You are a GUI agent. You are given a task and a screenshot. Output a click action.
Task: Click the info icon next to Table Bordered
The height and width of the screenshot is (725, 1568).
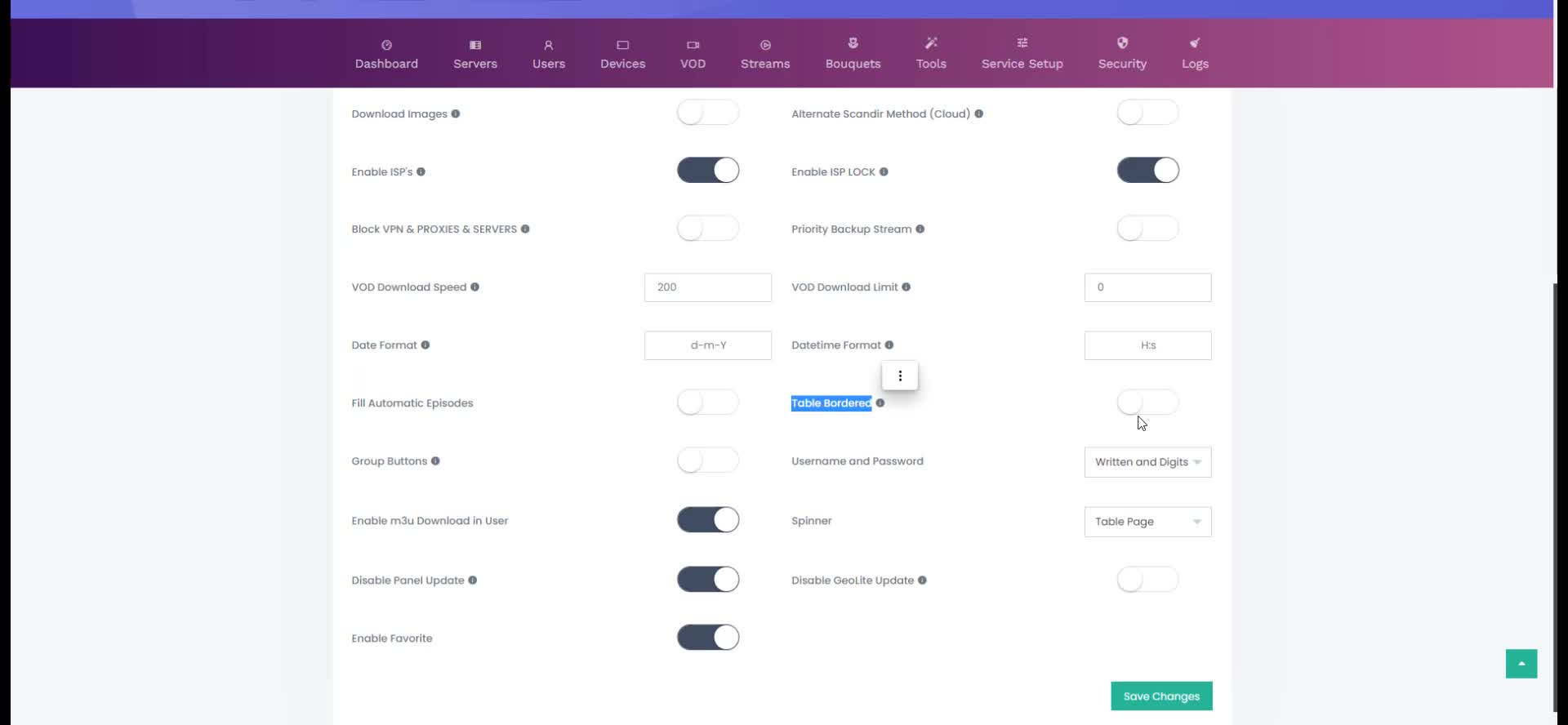coord(880,403)
